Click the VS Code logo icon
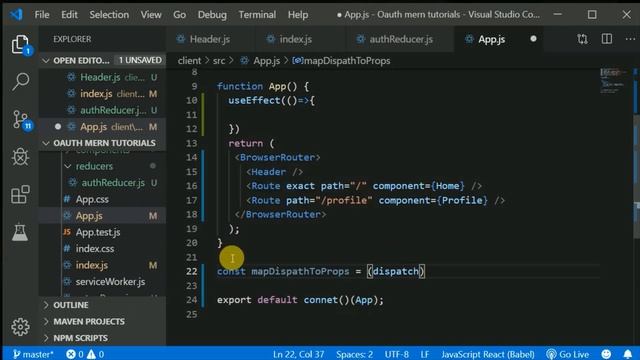This screenshot has height=360, width=640. coord(16,15)
